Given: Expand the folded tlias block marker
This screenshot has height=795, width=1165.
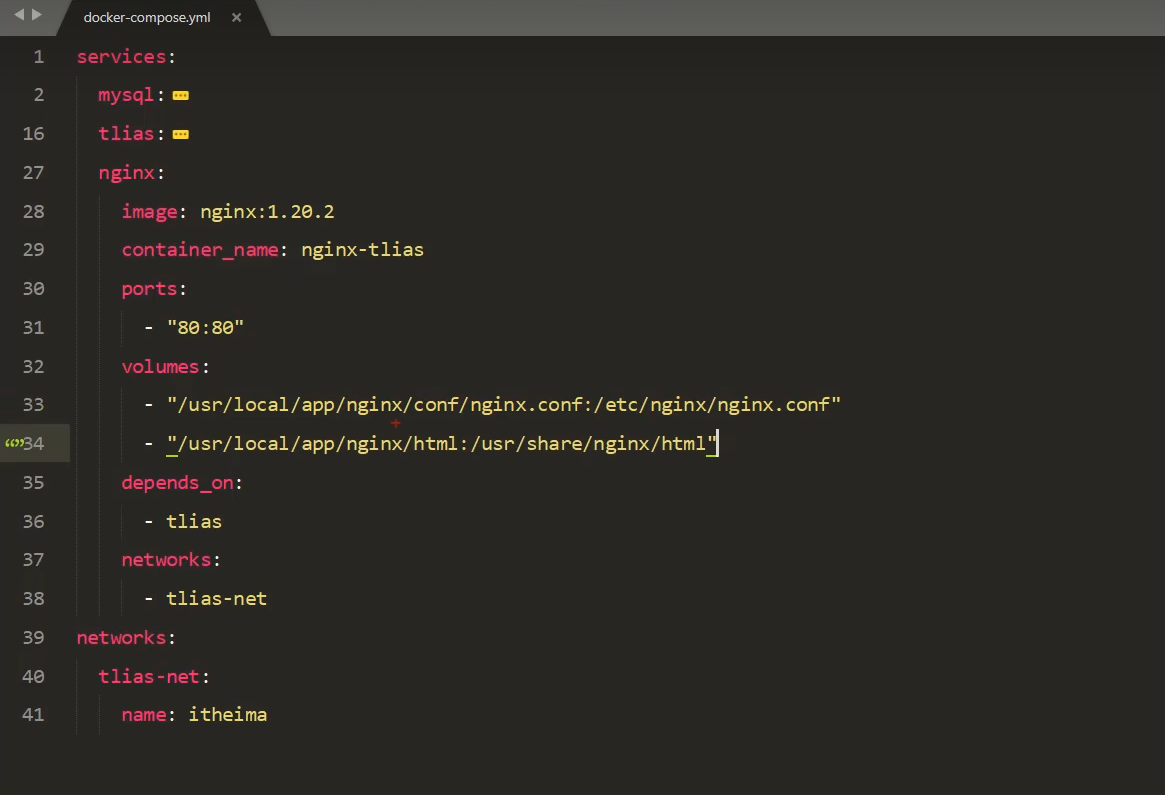Looking at the screenshot, I should pos(181,134).
